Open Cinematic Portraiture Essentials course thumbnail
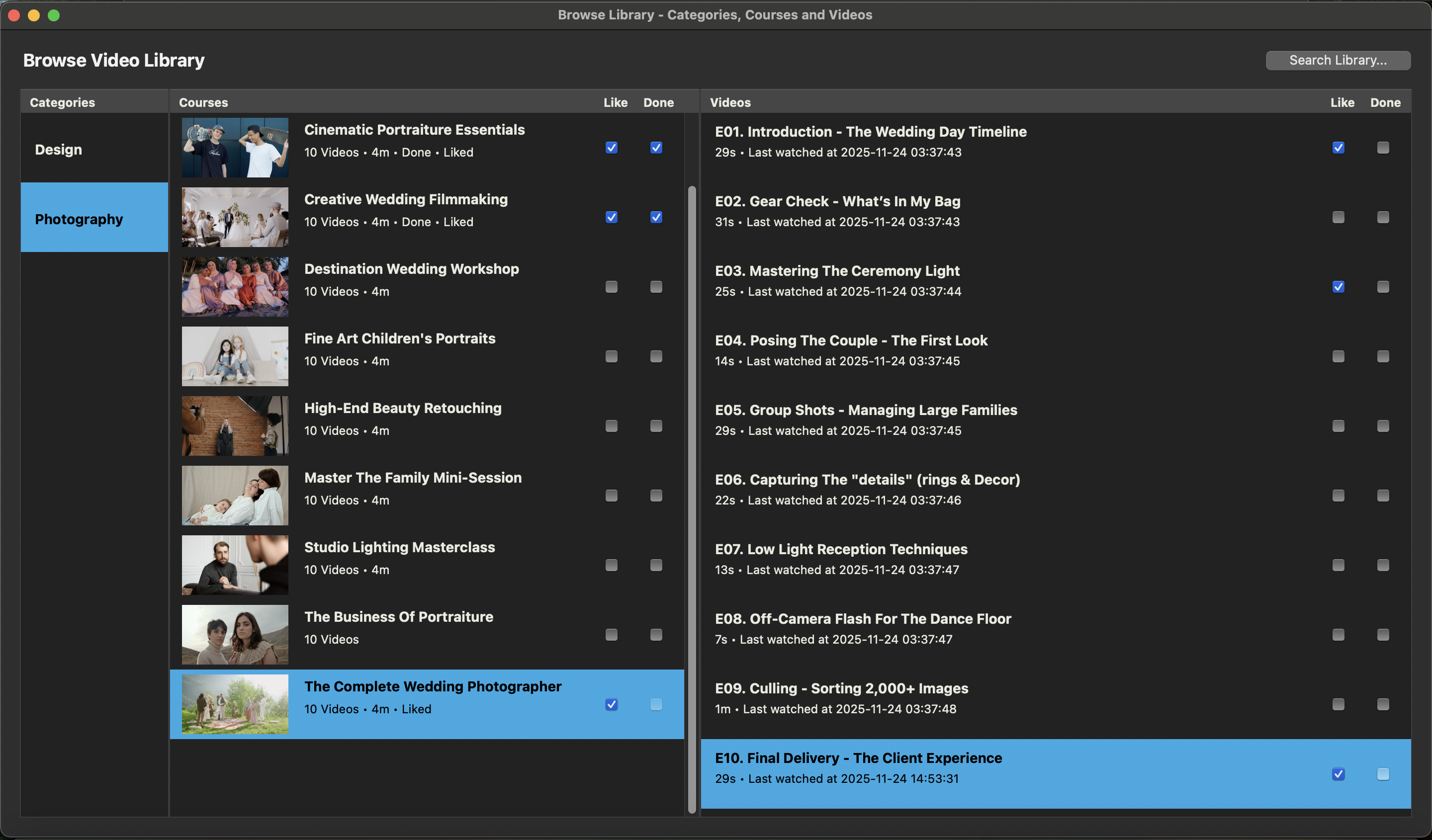This screenshot has height=840, width=1432. [235, 148]
